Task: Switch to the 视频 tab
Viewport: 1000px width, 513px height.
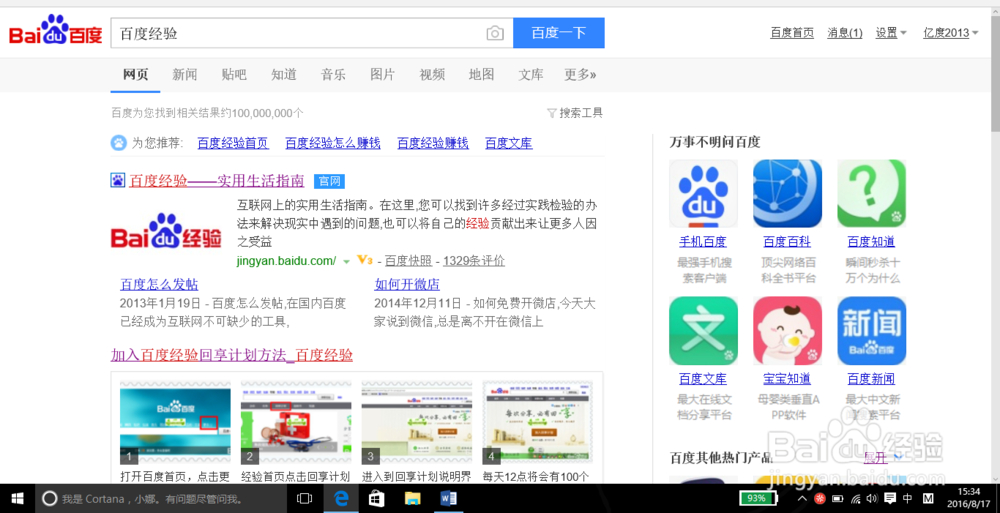Action: point(432,75)
